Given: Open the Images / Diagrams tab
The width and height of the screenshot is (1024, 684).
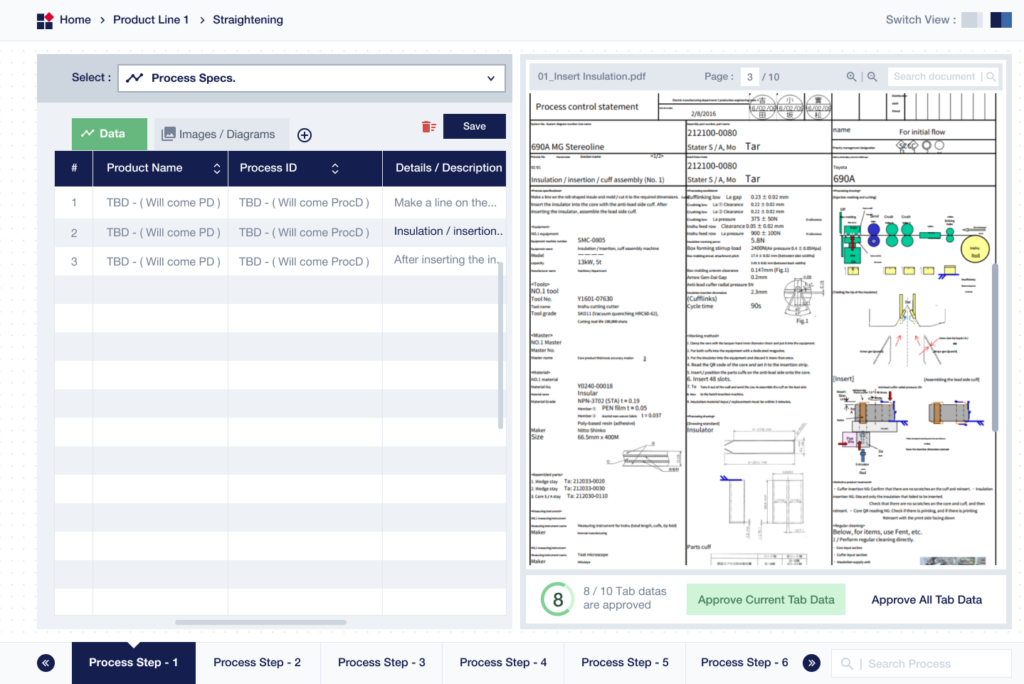Looking at the screenshot, I should 218,134.
